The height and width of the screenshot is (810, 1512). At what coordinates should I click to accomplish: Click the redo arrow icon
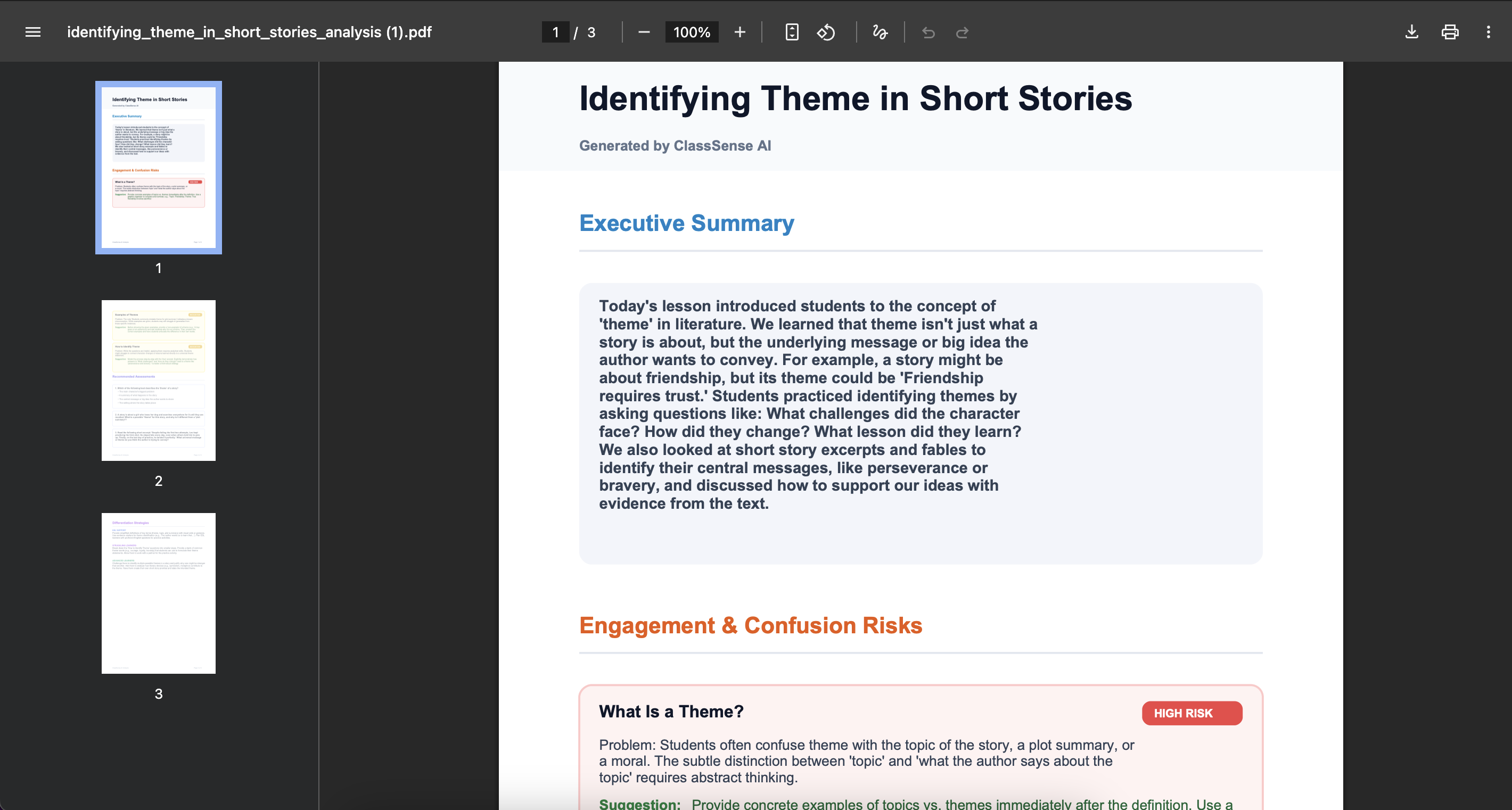pos(962,32)
